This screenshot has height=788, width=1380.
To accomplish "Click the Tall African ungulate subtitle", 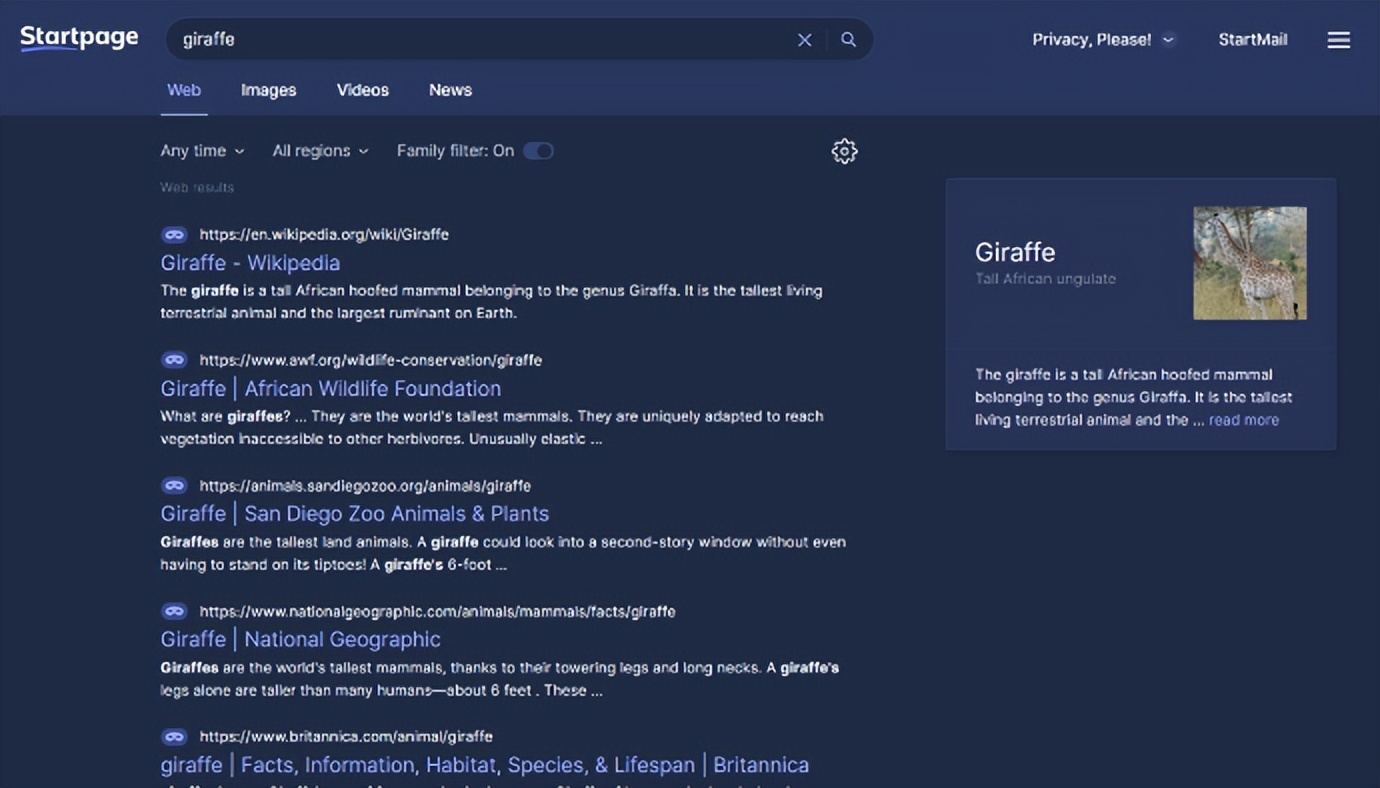I will [1045, 279].
